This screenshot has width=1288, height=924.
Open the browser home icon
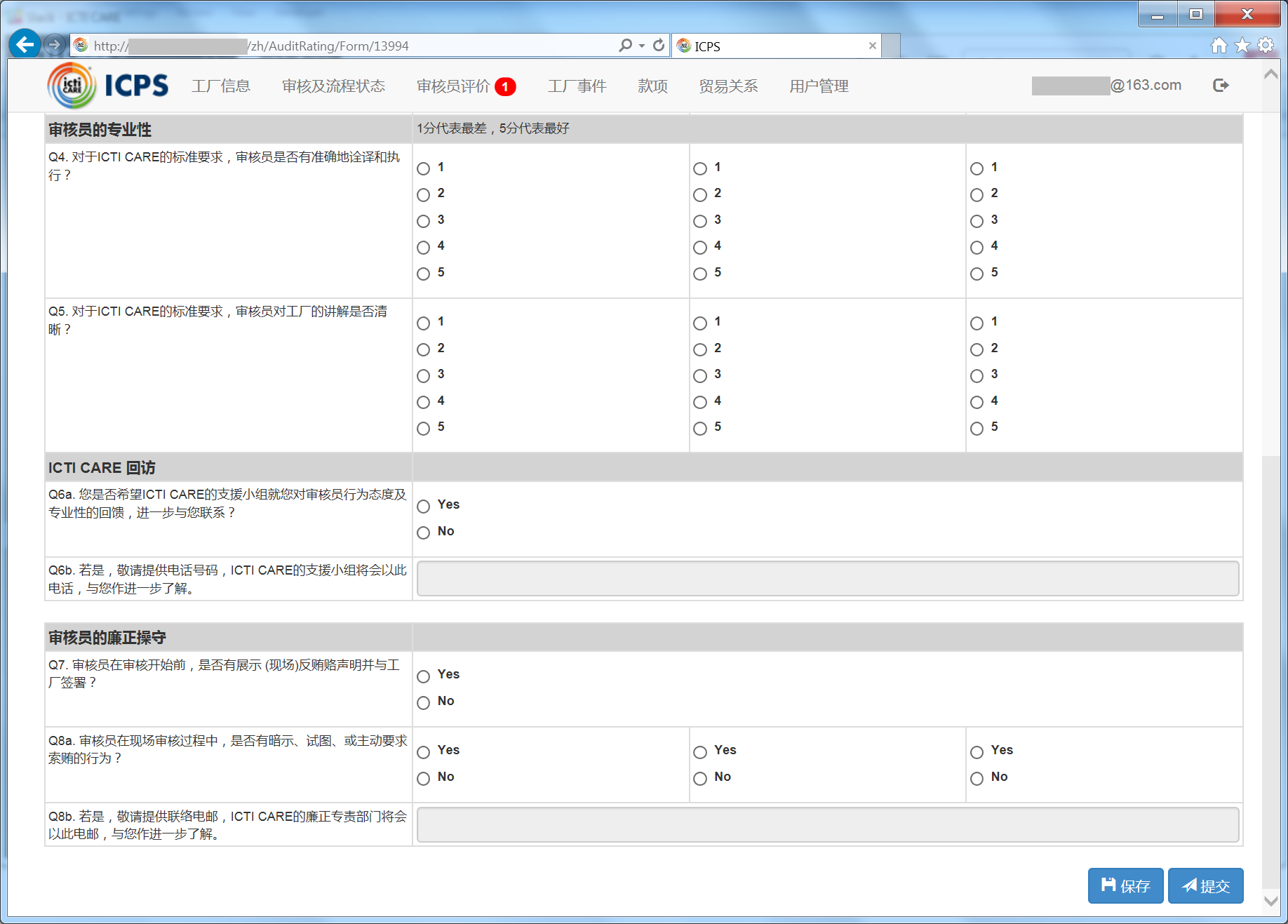pyautogui.click(x=1219, y=46)
